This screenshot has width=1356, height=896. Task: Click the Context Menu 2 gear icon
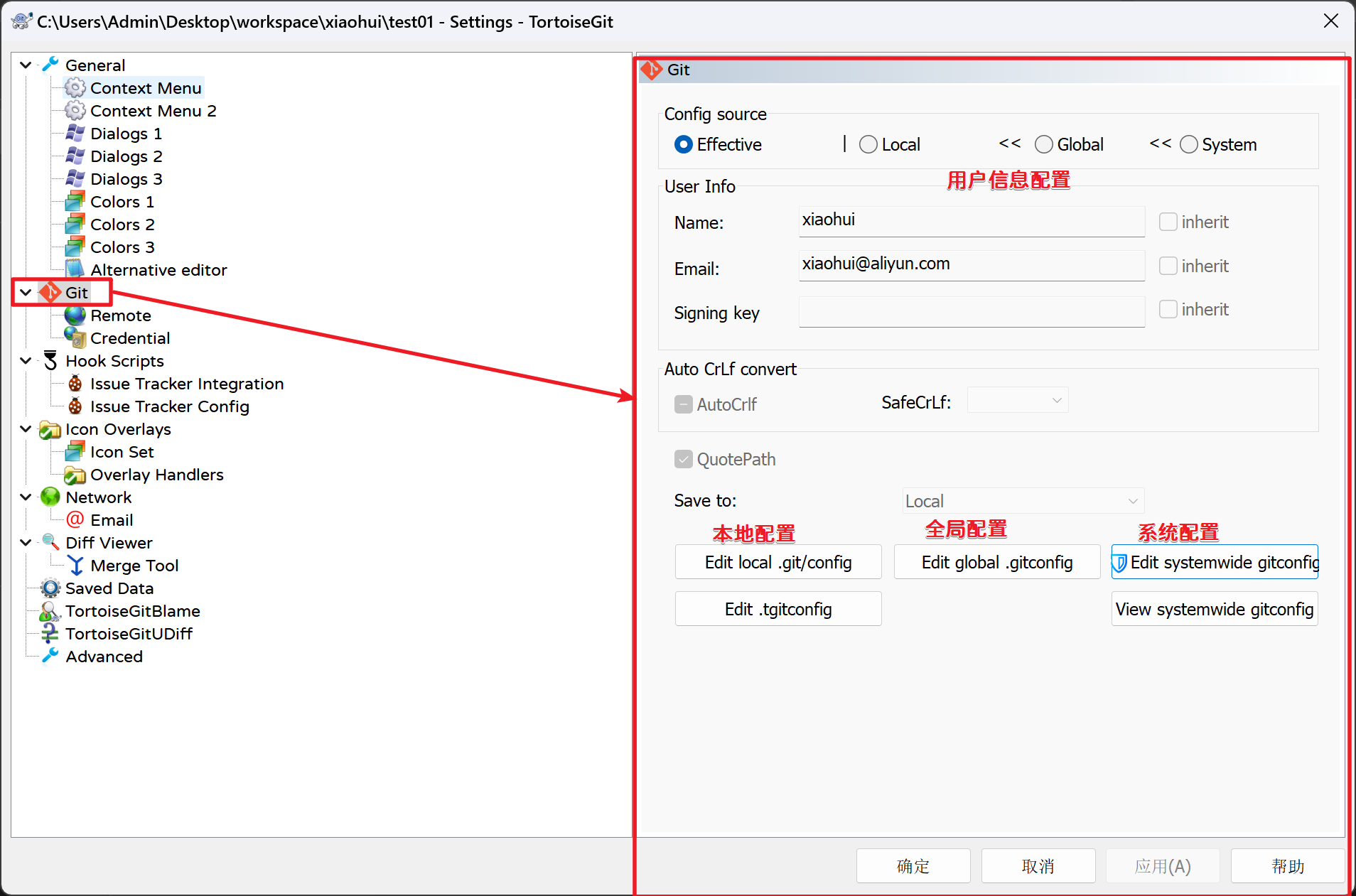coord(75,110)
